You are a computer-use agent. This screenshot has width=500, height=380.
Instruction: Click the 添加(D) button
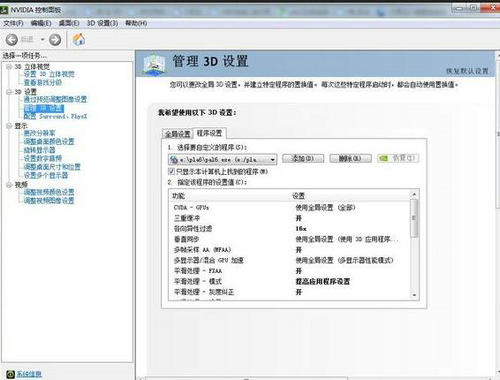(303, 158)
